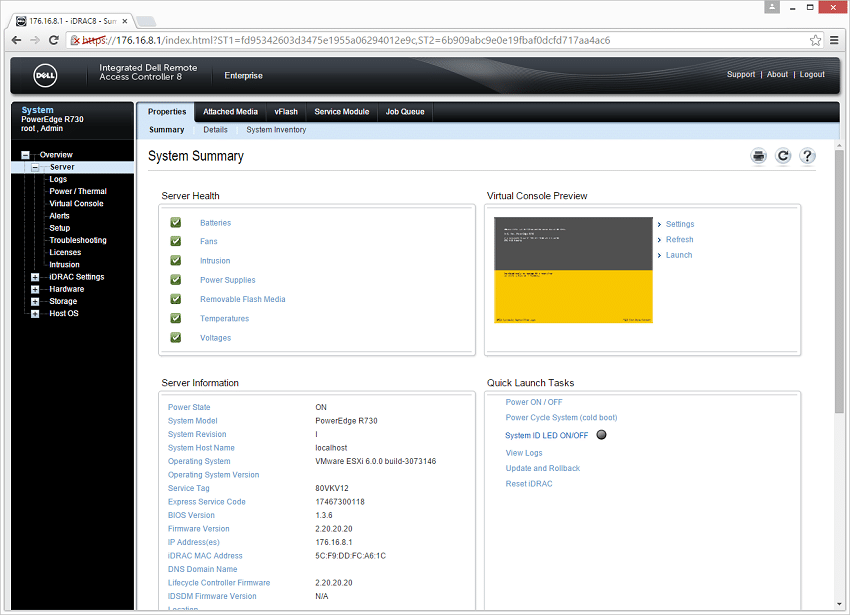Image resolution: width=850 pixels, height=615 pixels.
Task: Click the Reset iDRAC link
Action: pyautogui.click(x=529, y=484)
